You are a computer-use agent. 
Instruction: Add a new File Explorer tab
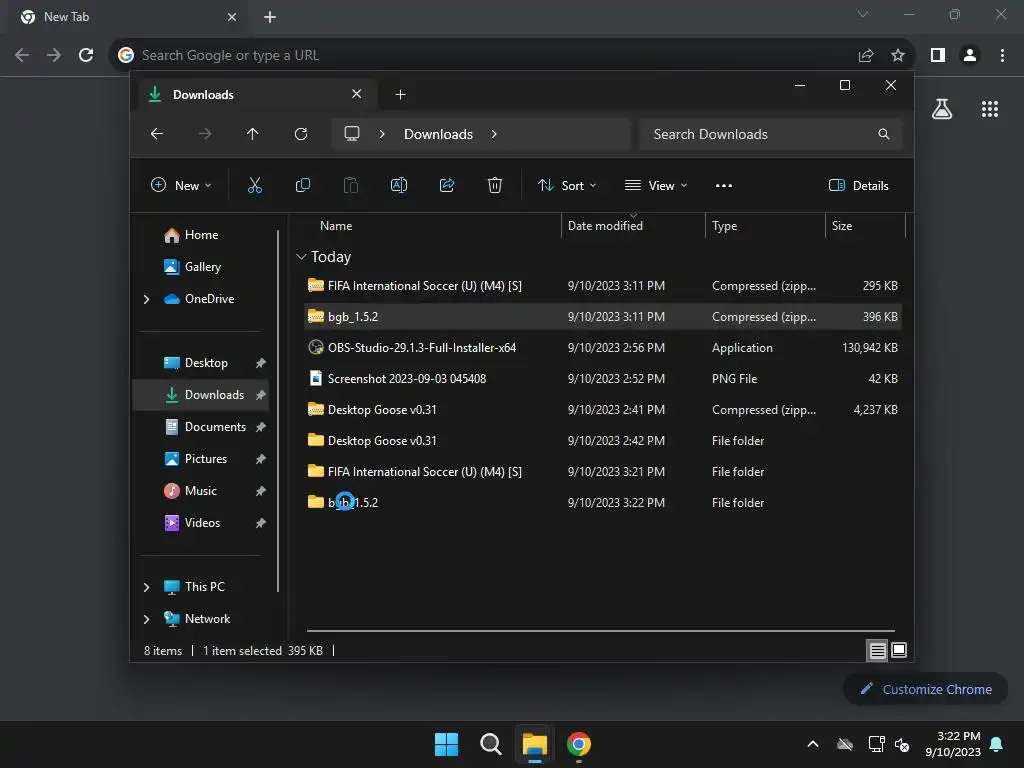click(x=400, y=95)
